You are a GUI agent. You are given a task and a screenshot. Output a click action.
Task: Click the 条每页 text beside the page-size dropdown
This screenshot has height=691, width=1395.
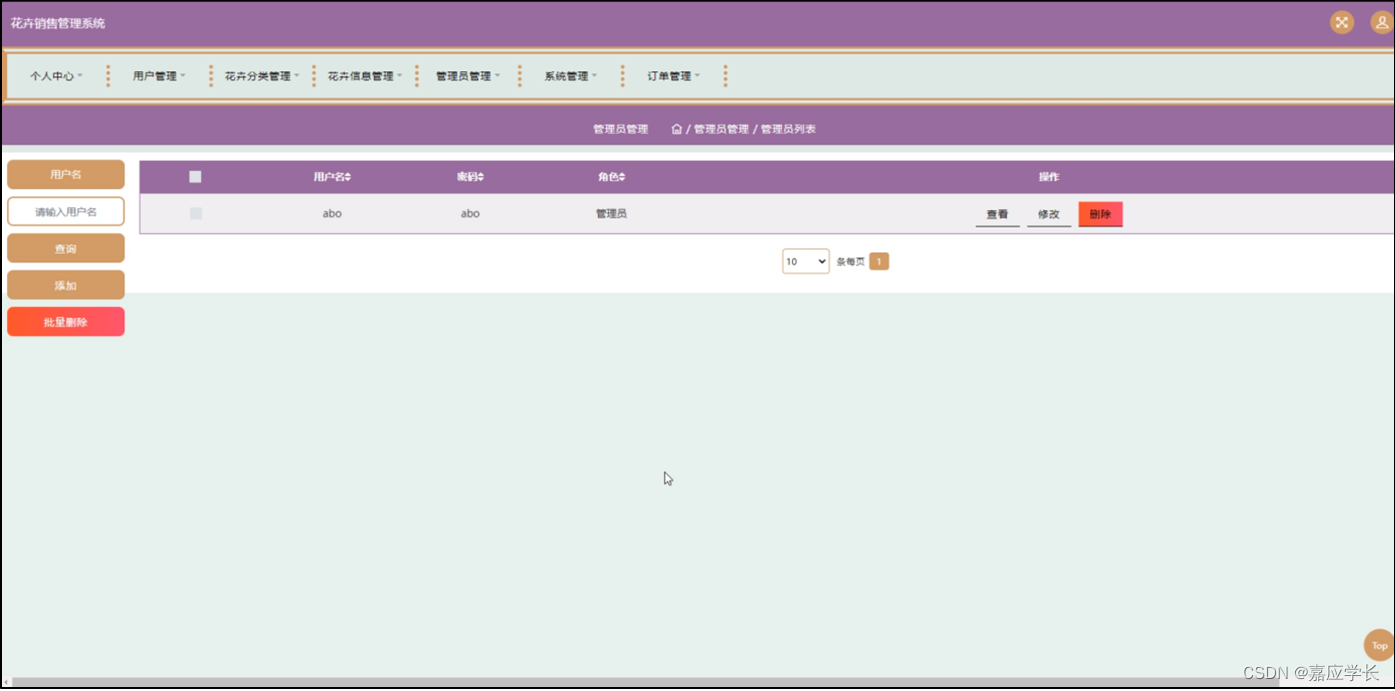[850, 262]
